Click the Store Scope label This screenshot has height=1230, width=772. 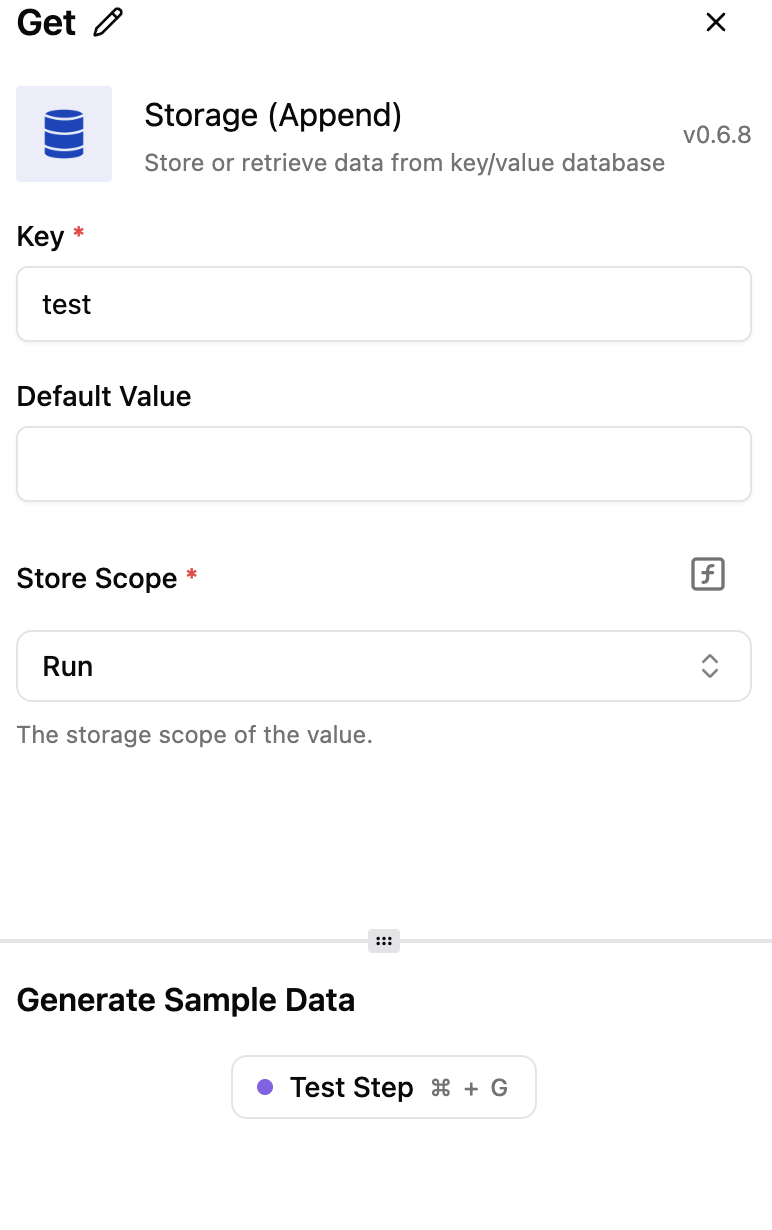97,578
